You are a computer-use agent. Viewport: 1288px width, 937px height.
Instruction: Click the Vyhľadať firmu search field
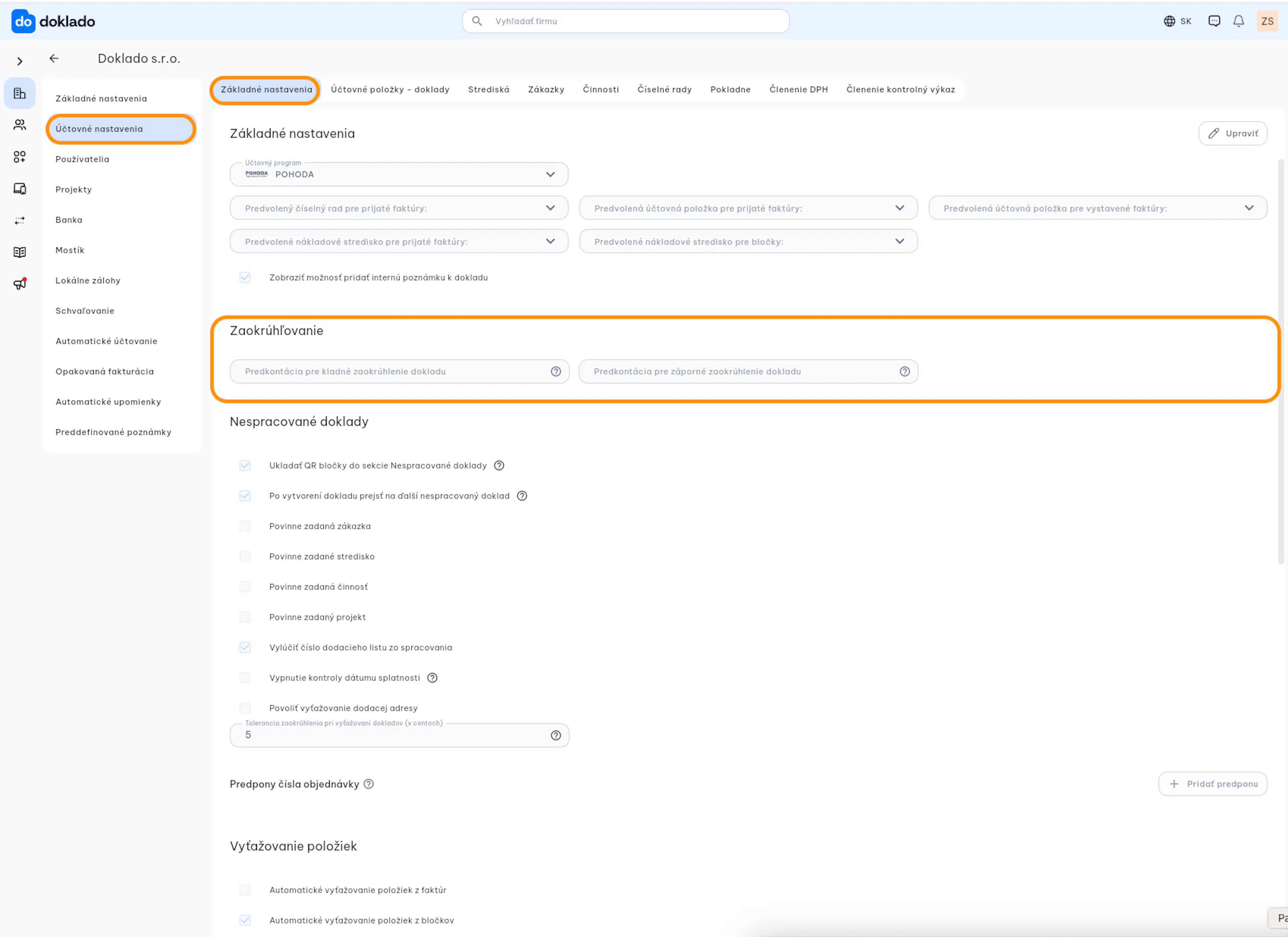625,21
